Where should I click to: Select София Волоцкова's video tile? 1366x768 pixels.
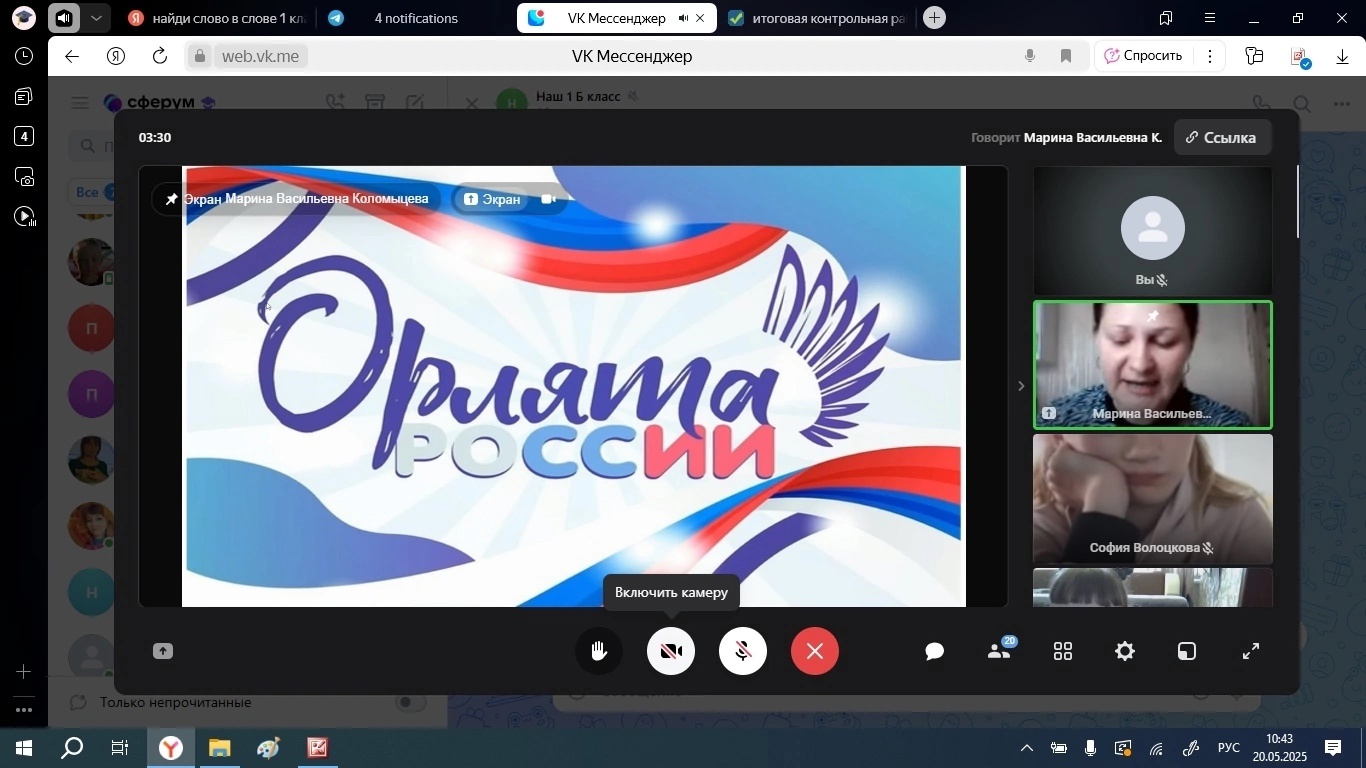point(1152,499)
